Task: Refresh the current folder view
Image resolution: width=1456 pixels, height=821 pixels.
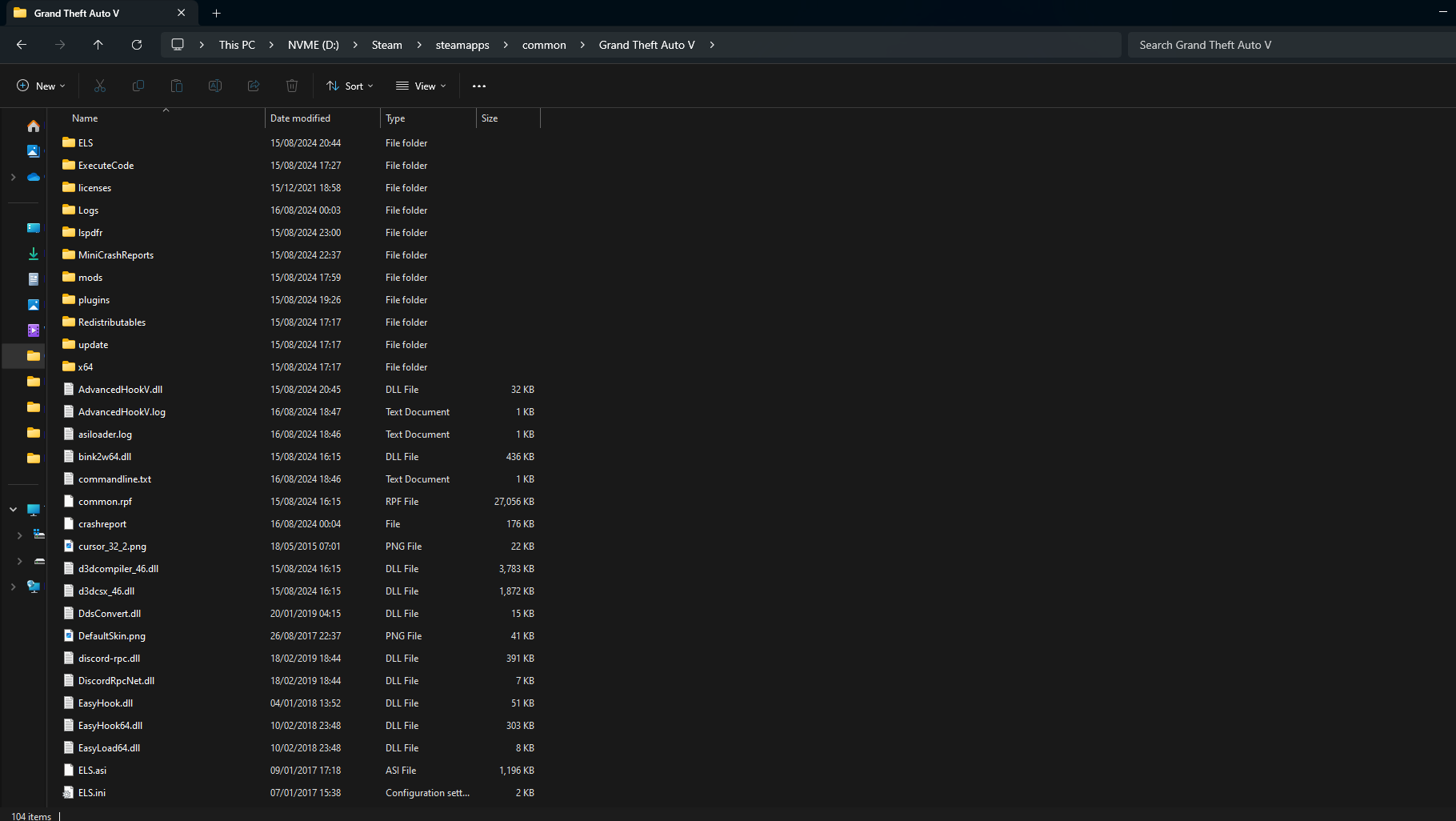Action: pyautogui.click(x=137, y=45)
